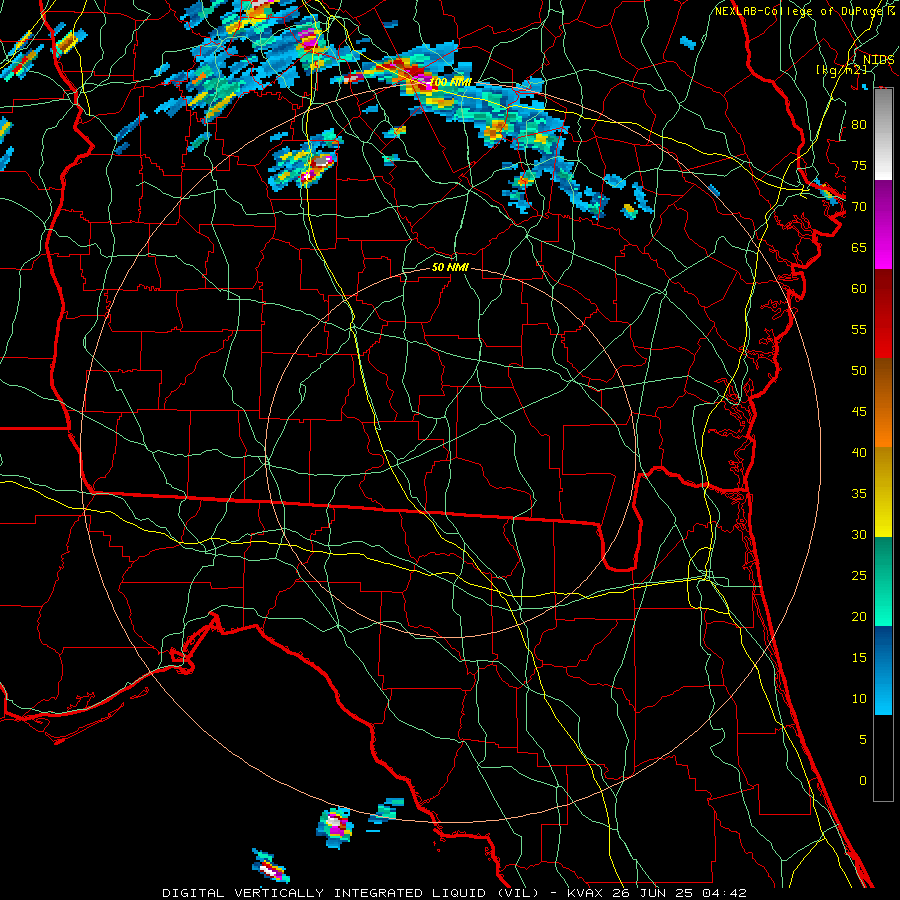
Task: Click the NIDS label above the legend
Action: point(878,59)
